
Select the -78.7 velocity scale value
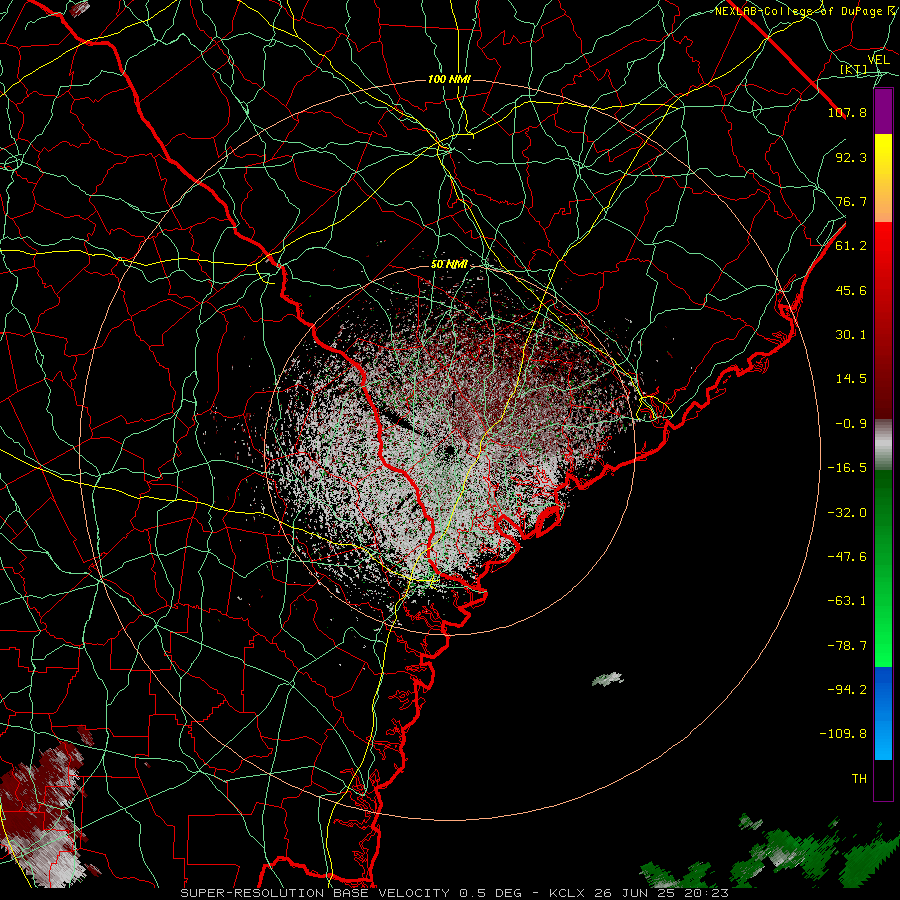point(847,646)
